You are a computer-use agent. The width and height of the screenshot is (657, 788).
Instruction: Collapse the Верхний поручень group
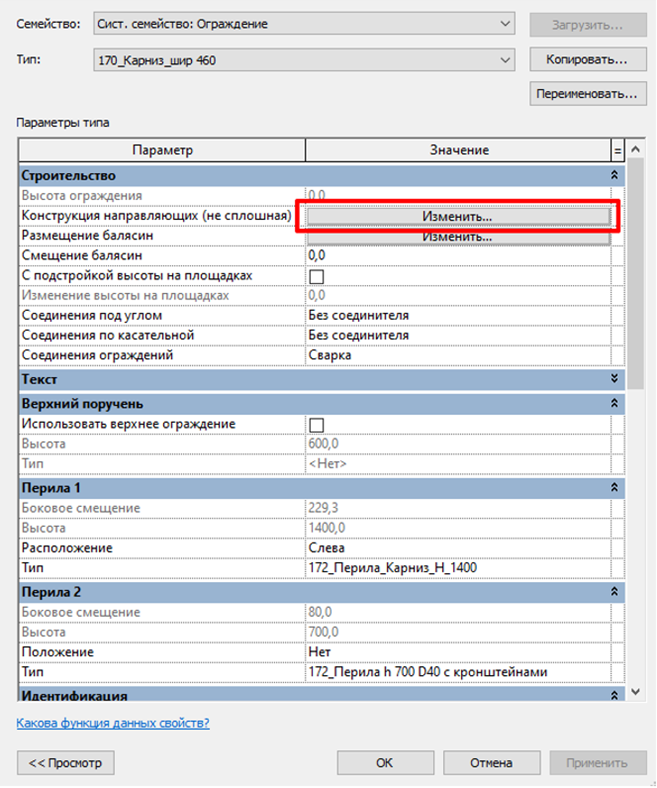[614, 403]
